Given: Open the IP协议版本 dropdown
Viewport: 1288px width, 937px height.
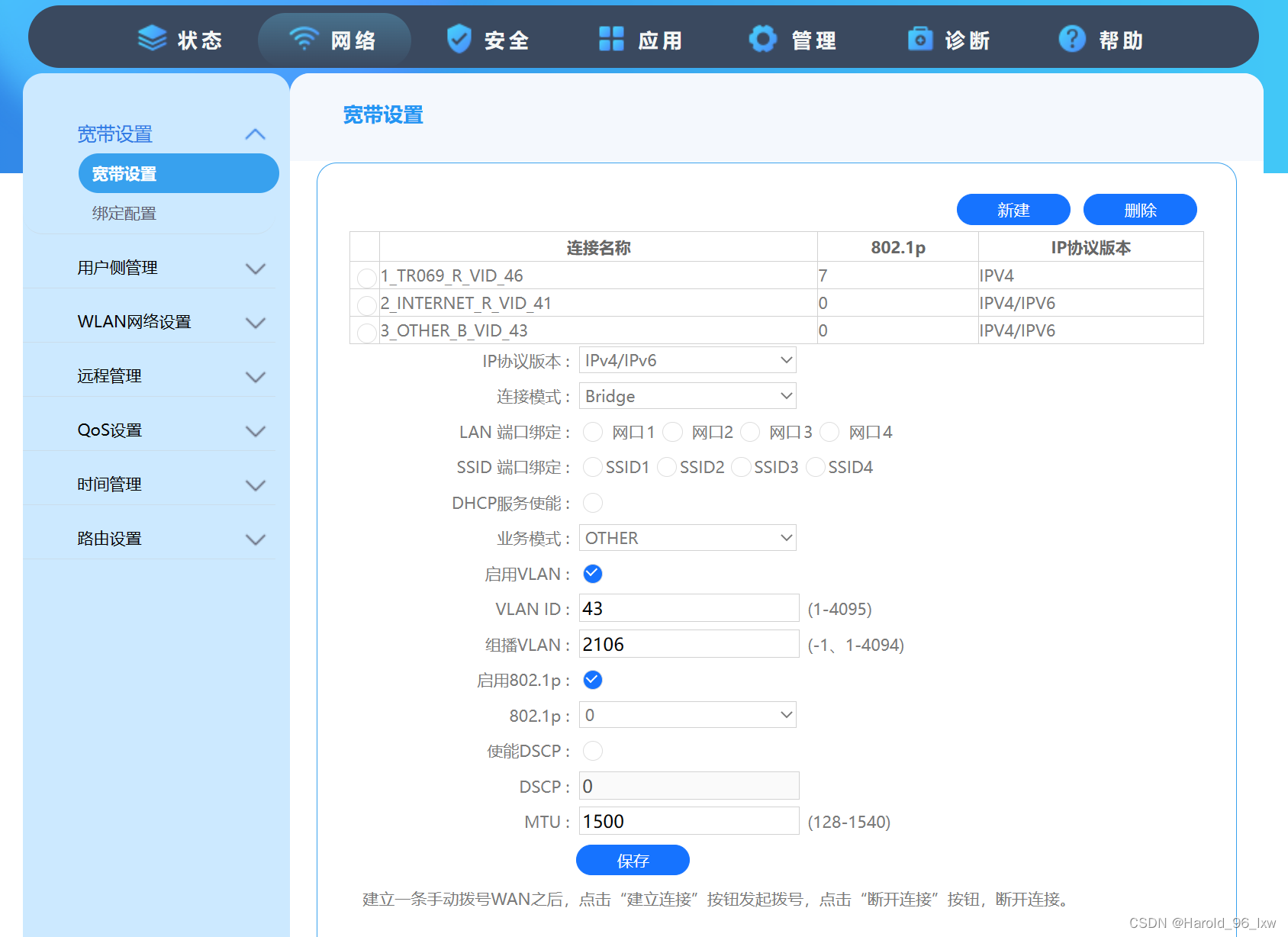Looking at the screenshot, I should (687, 360).
